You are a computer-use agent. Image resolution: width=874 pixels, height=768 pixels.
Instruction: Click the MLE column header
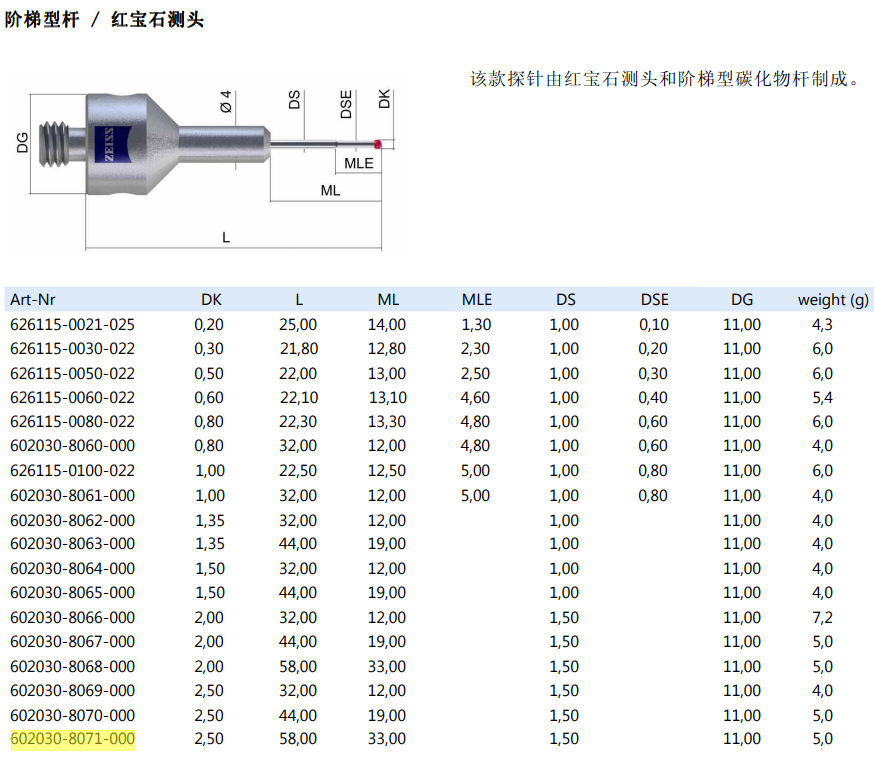click(x=476, y=299)
